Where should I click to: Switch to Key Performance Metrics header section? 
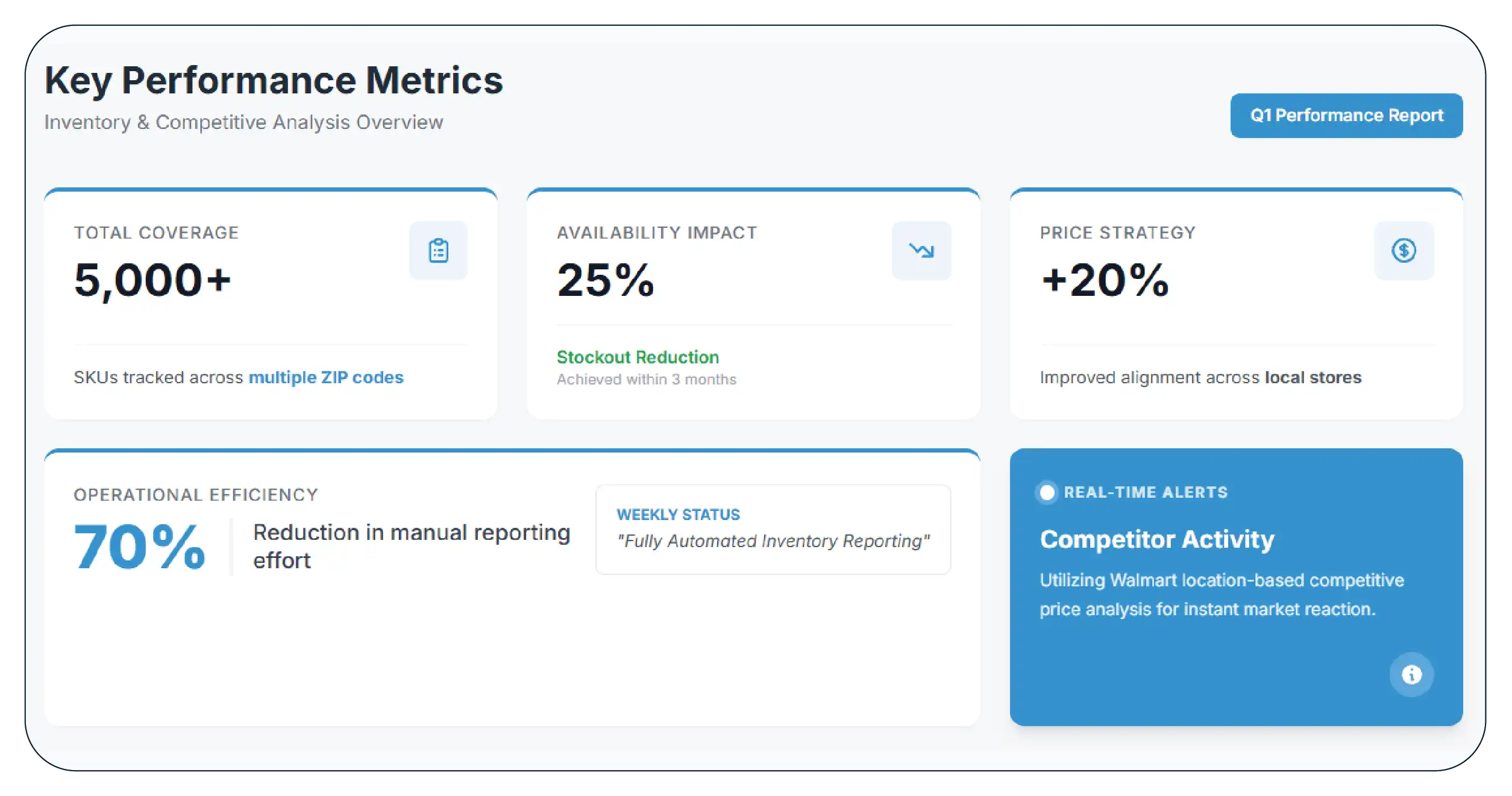(x=274, y=79)
